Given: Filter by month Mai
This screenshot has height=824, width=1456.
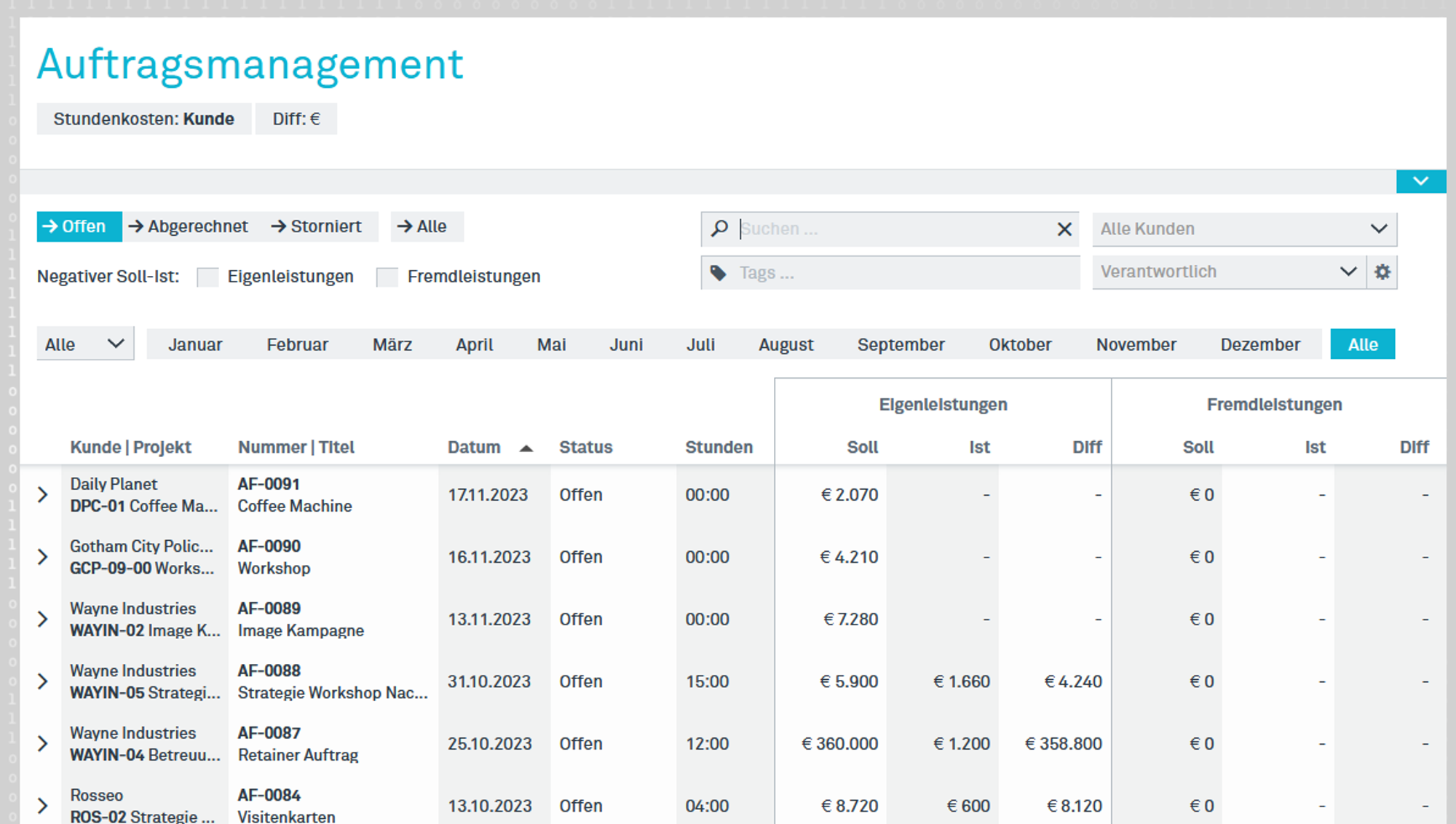Looking at the screenshot, I should (x=551, y=344).
